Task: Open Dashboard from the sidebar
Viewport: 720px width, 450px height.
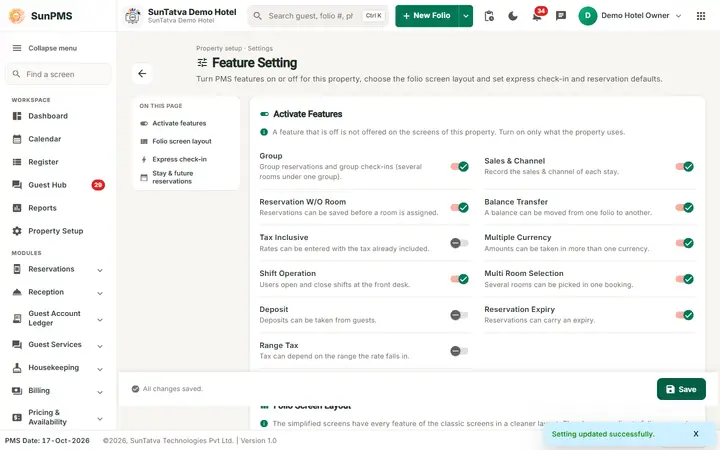Action: click(x=58, y=116)
